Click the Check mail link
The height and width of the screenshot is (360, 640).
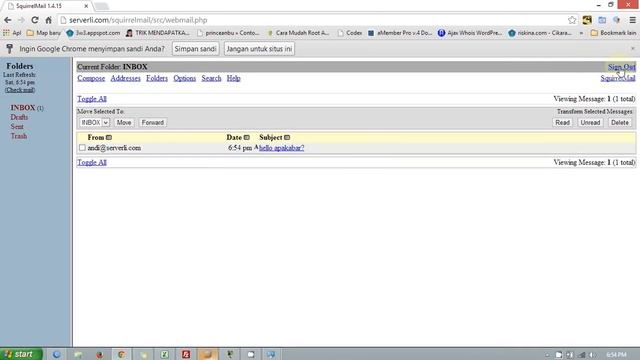click(20, 90)
